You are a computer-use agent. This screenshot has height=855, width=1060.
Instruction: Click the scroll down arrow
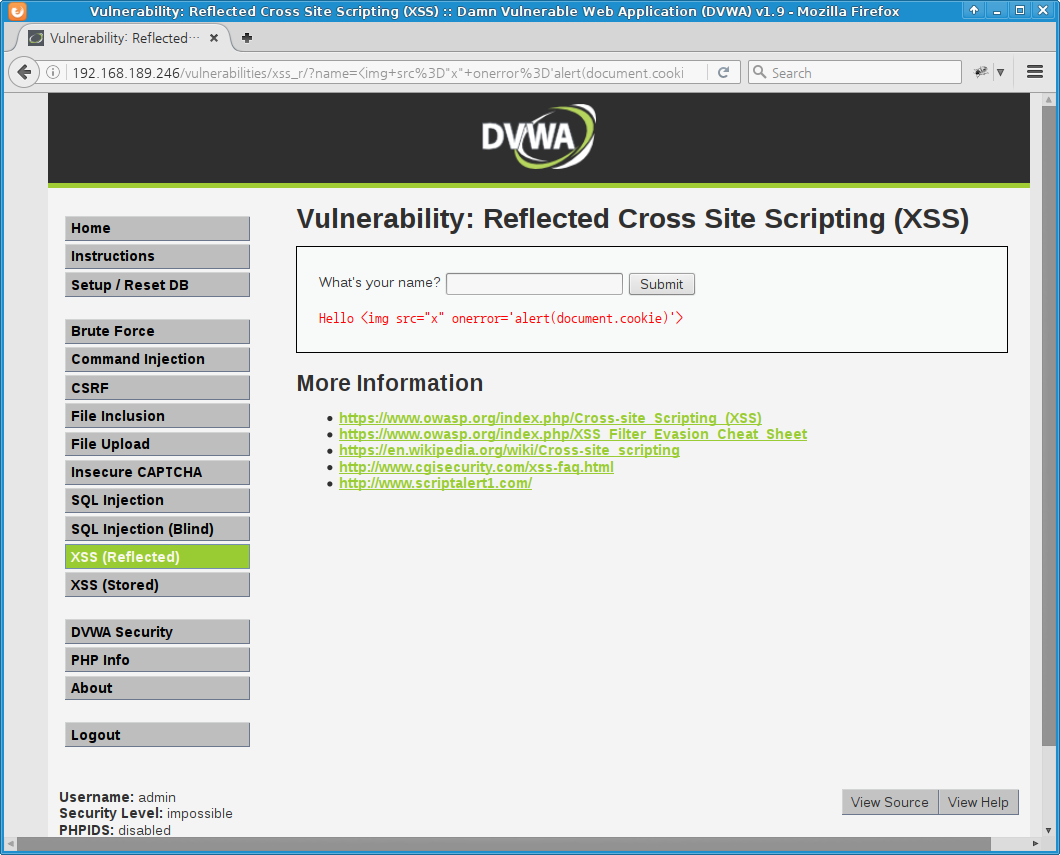pyautogui.click(x=1048, y=830)
